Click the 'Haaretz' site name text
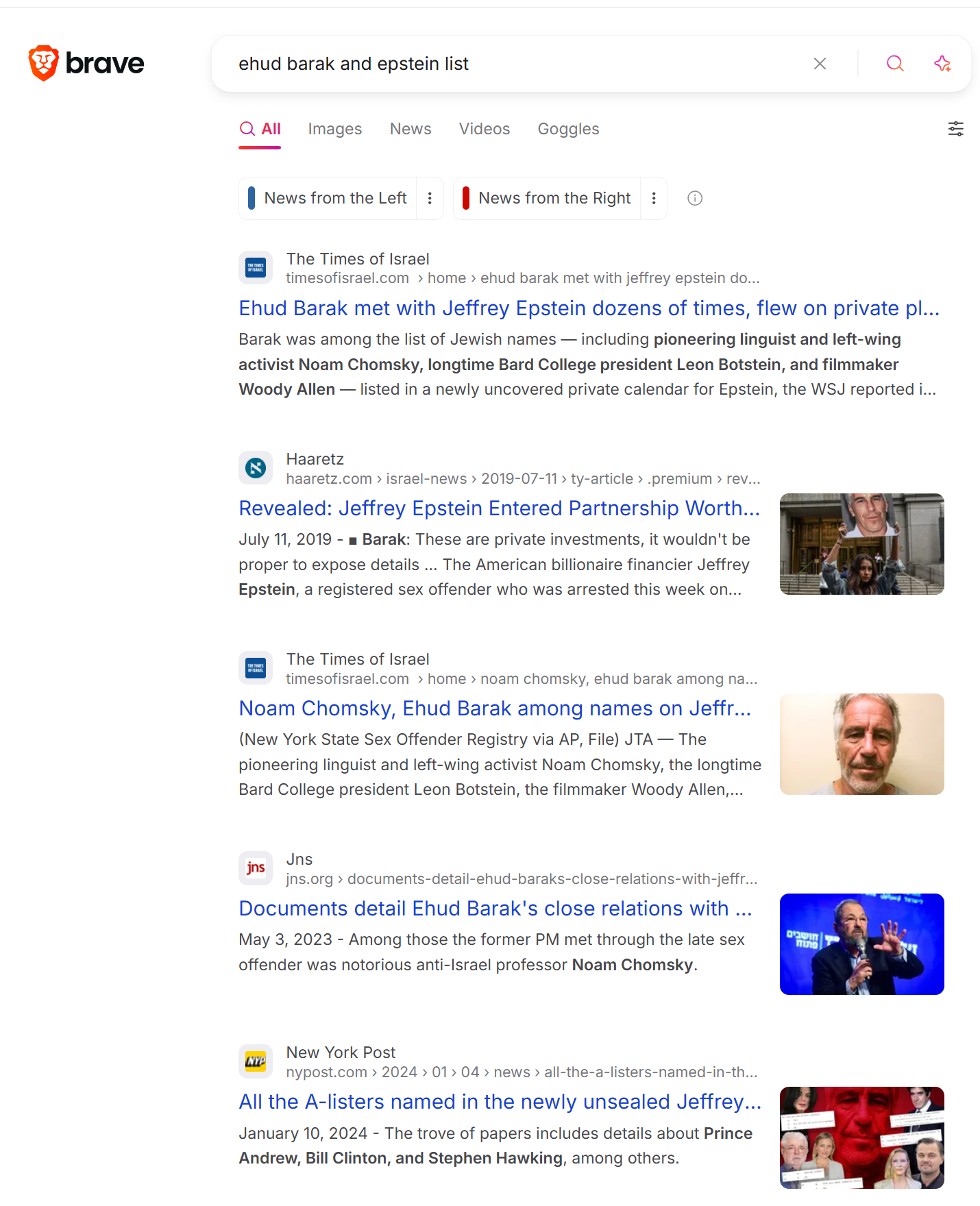Image resolution: width=980 pixels, height=1206 pixels. click(x=315, y=459)
